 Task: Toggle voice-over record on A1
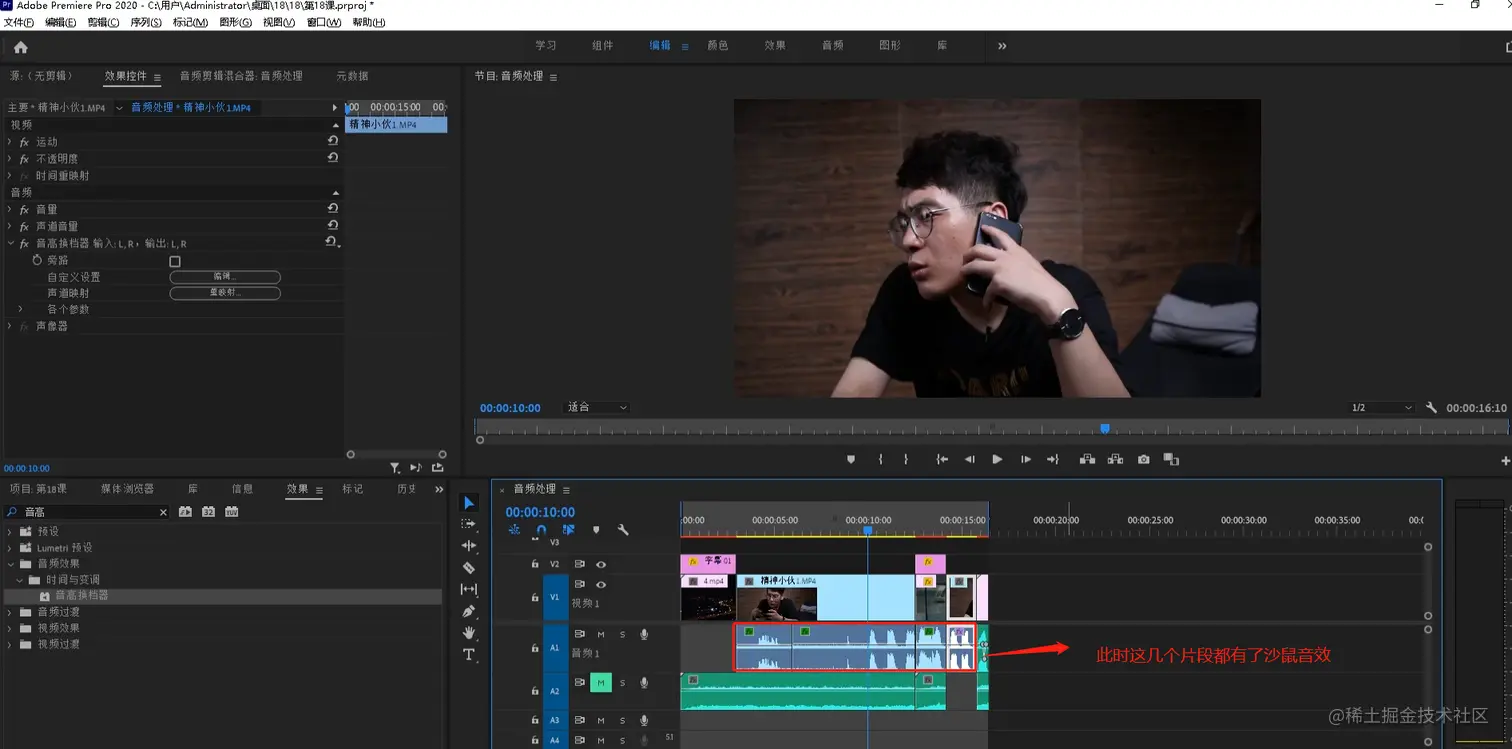point(644,634)
